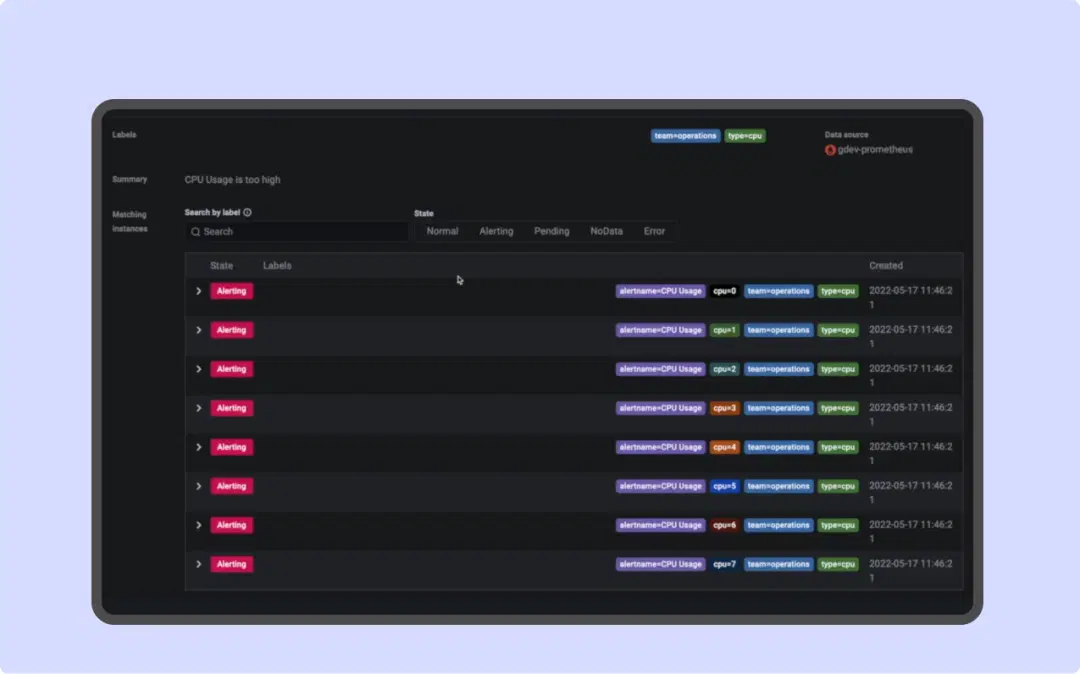The image size is (1080, 674).
Task: Toggle the NoData state filter
Action: (x=605, y=231)
